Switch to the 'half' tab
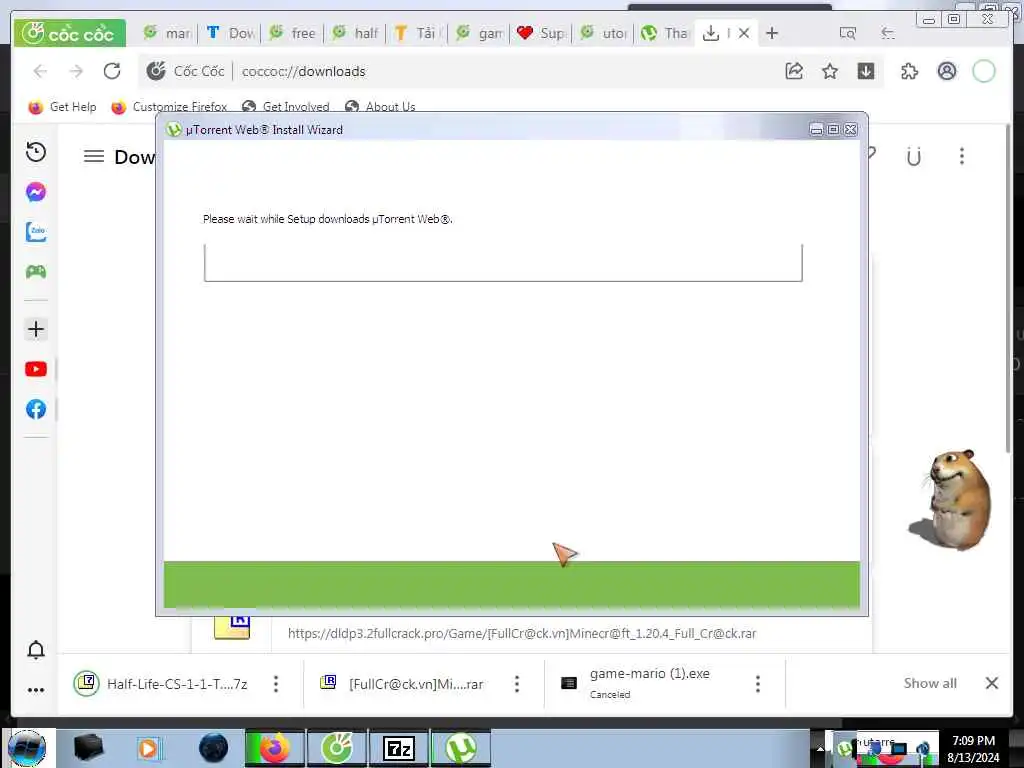The height and width of the screenshot is (768, 1024). pos(355,33)
